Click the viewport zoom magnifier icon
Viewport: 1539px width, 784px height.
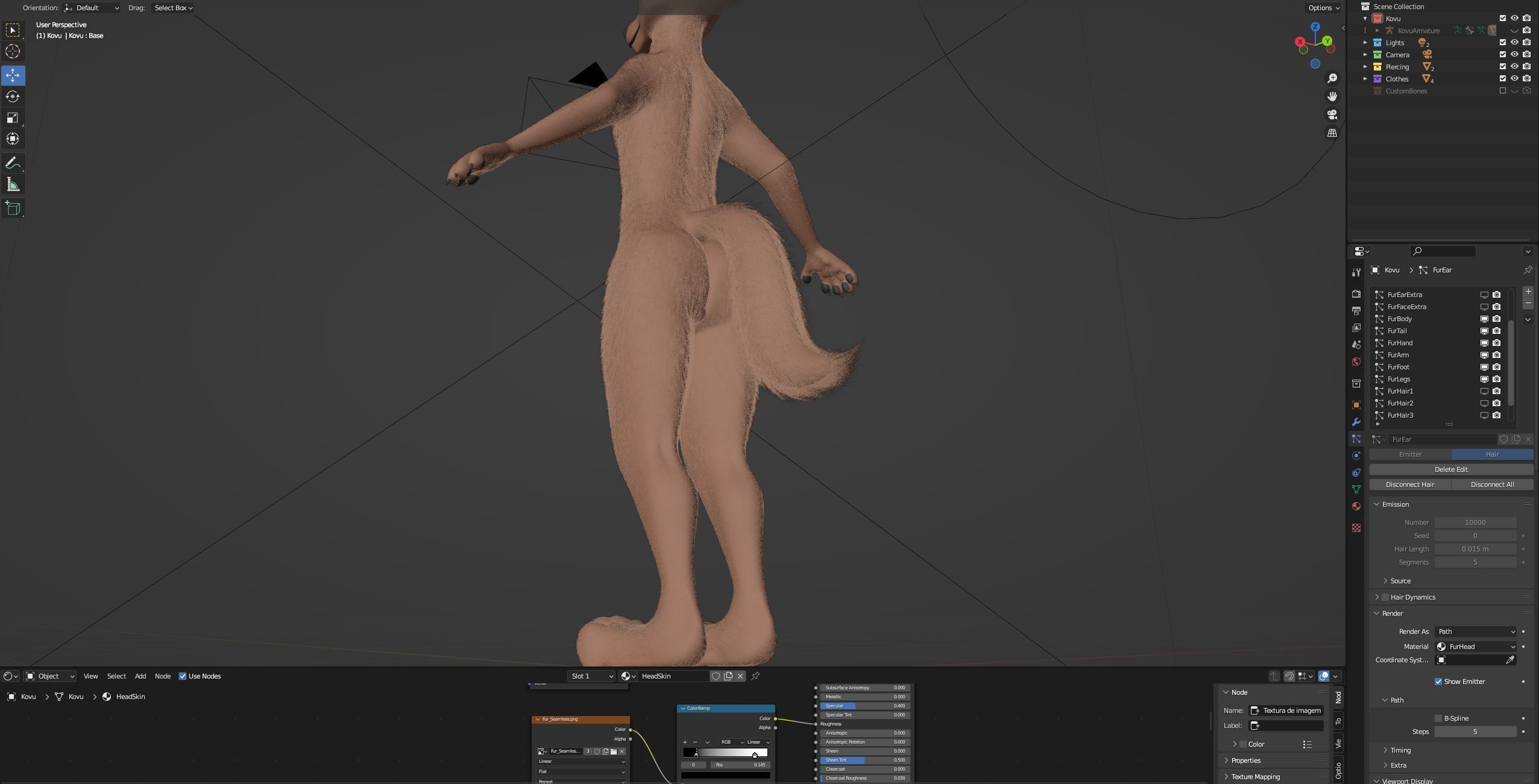pos(1332,78)
